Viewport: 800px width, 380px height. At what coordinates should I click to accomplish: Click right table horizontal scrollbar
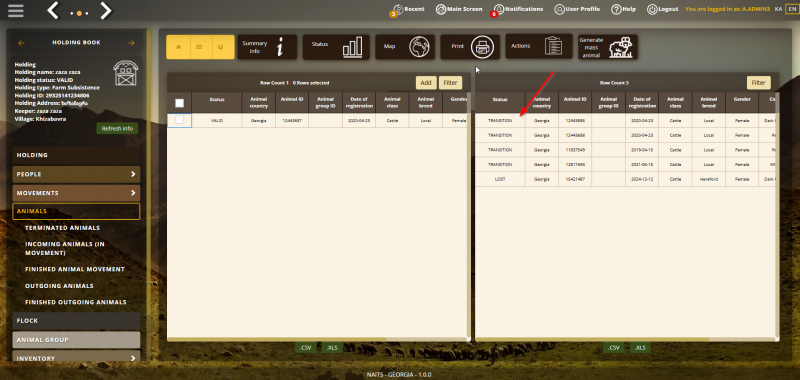(592, 339)
